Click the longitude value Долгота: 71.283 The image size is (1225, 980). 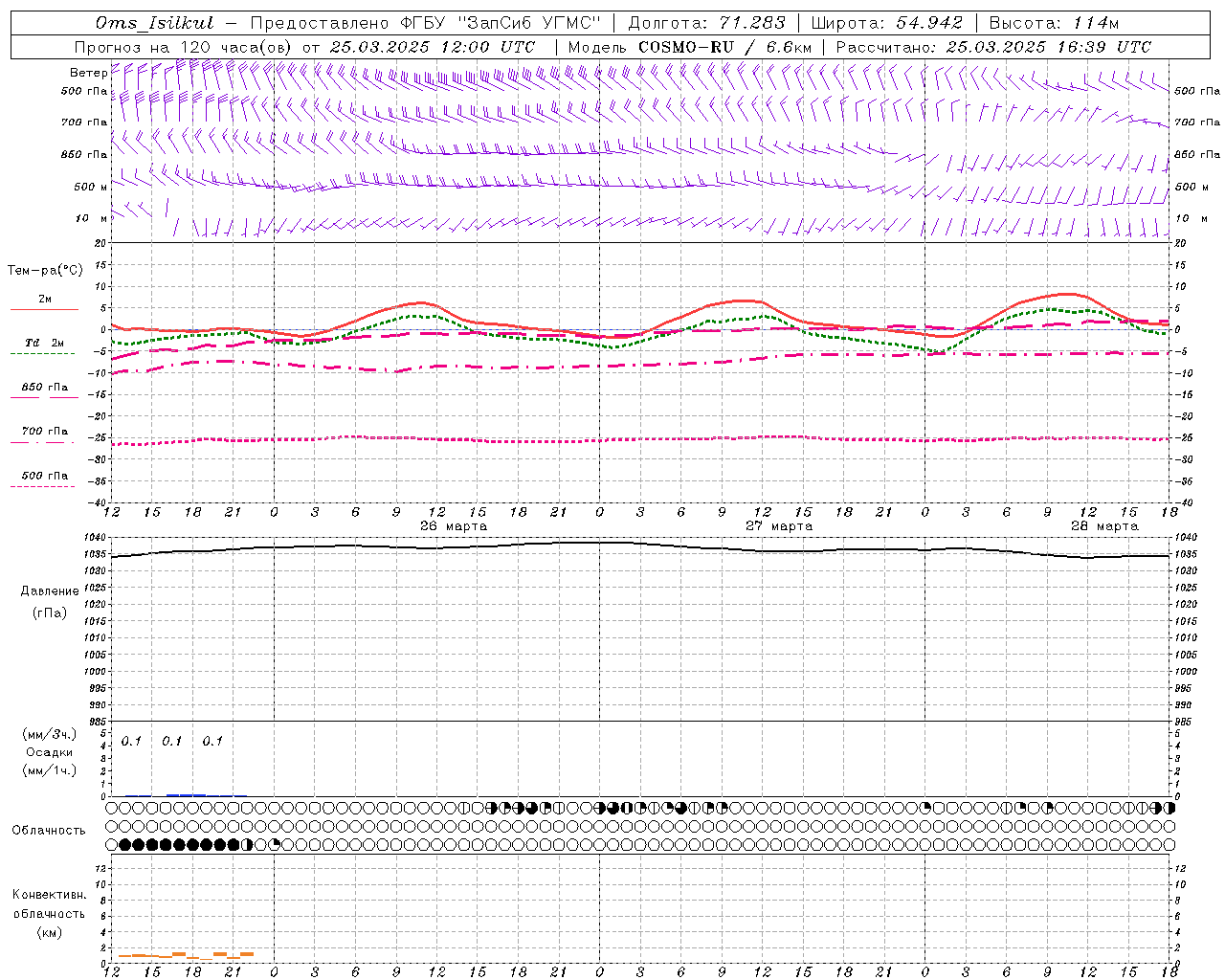pos(706,23)
